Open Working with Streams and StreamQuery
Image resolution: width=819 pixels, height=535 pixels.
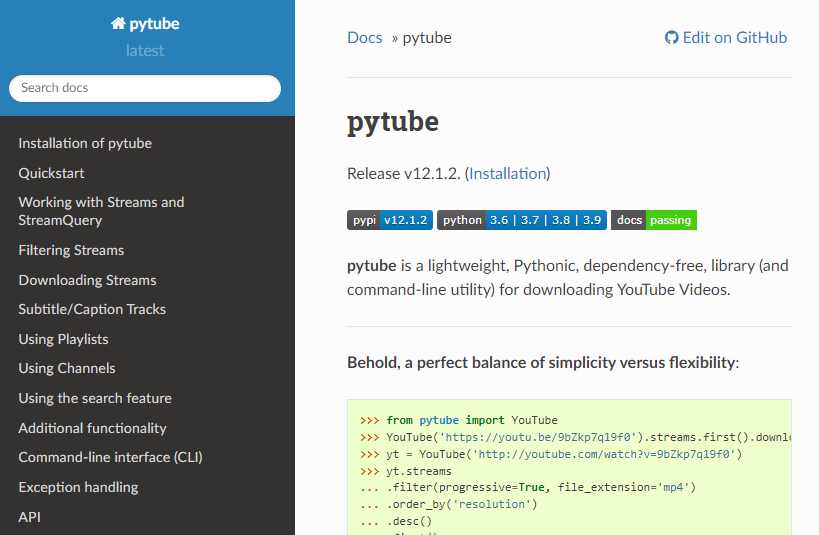tap(101, 211)
